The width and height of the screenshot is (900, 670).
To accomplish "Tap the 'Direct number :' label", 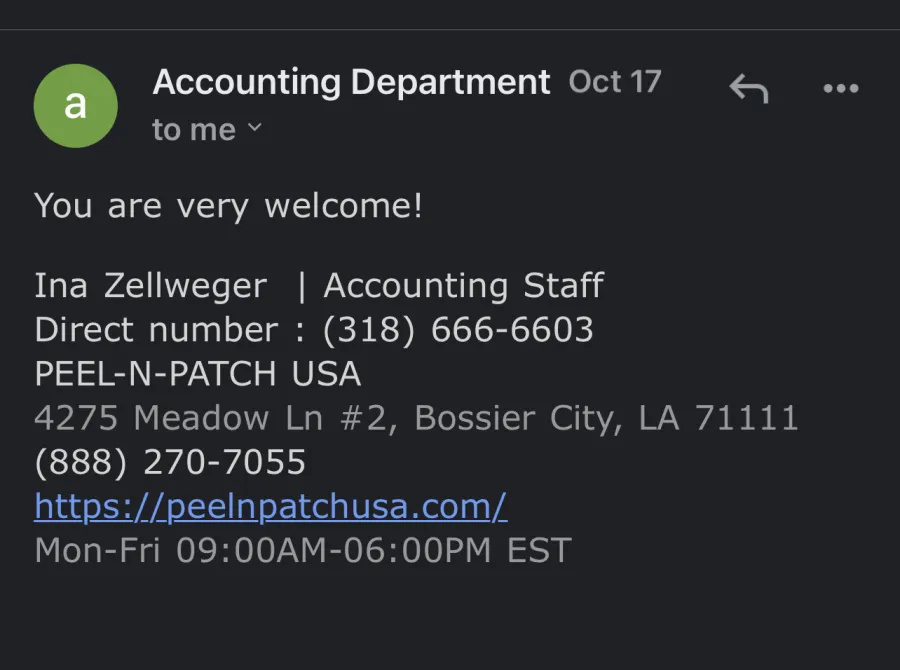I will click(x=170, y=330).
